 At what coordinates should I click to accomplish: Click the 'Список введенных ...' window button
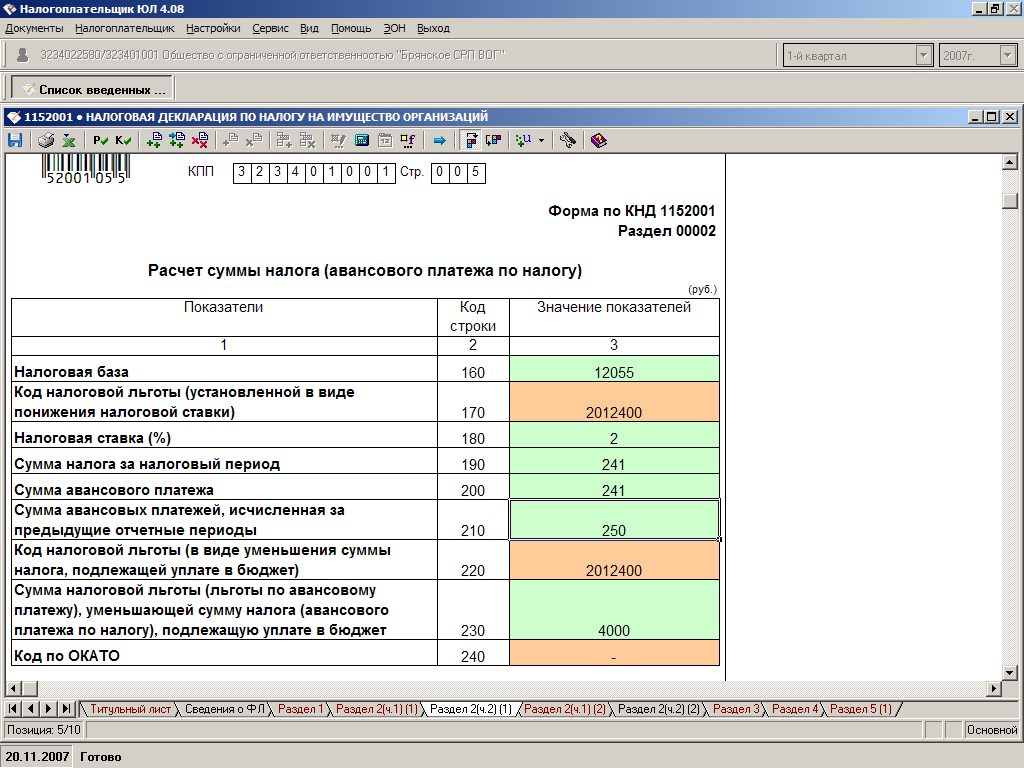coord(93,89)
